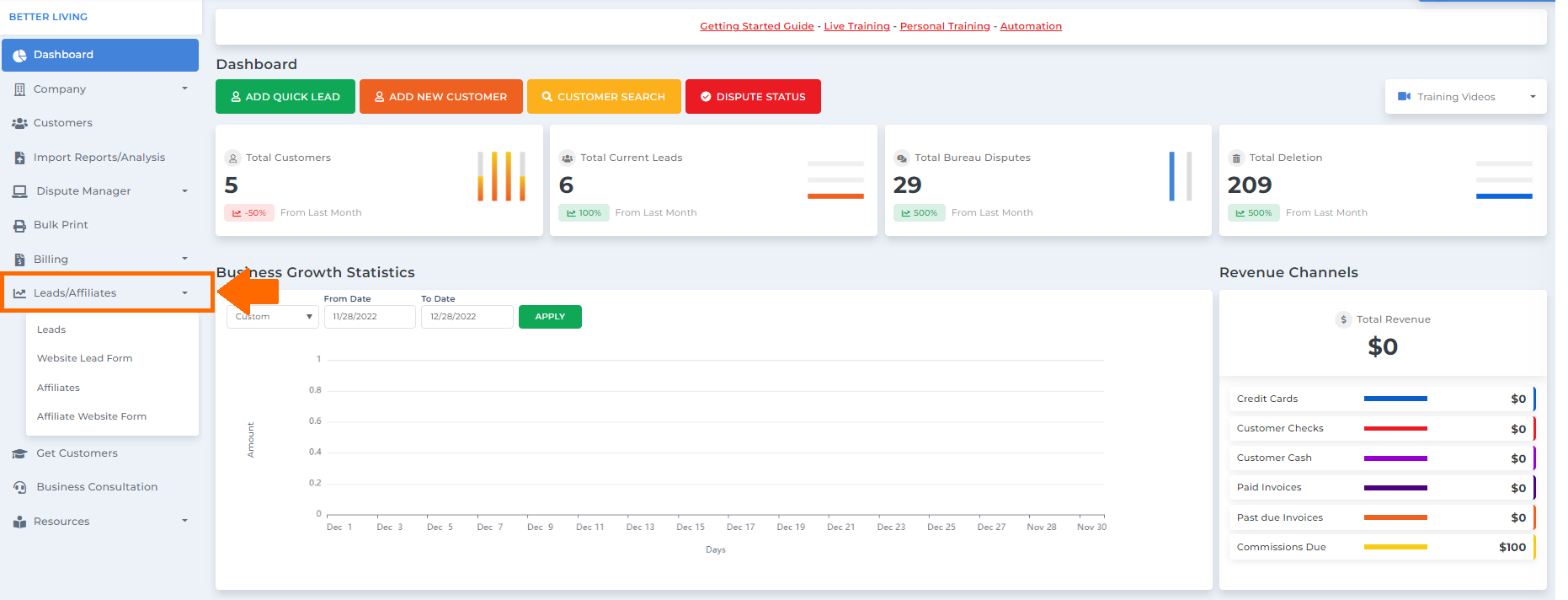Click the Company building icon

coord(19,89)
